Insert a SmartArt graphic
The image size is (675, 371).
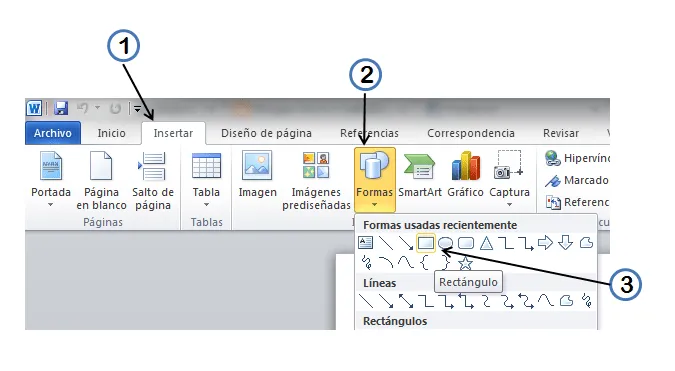[x=420, y=175]
